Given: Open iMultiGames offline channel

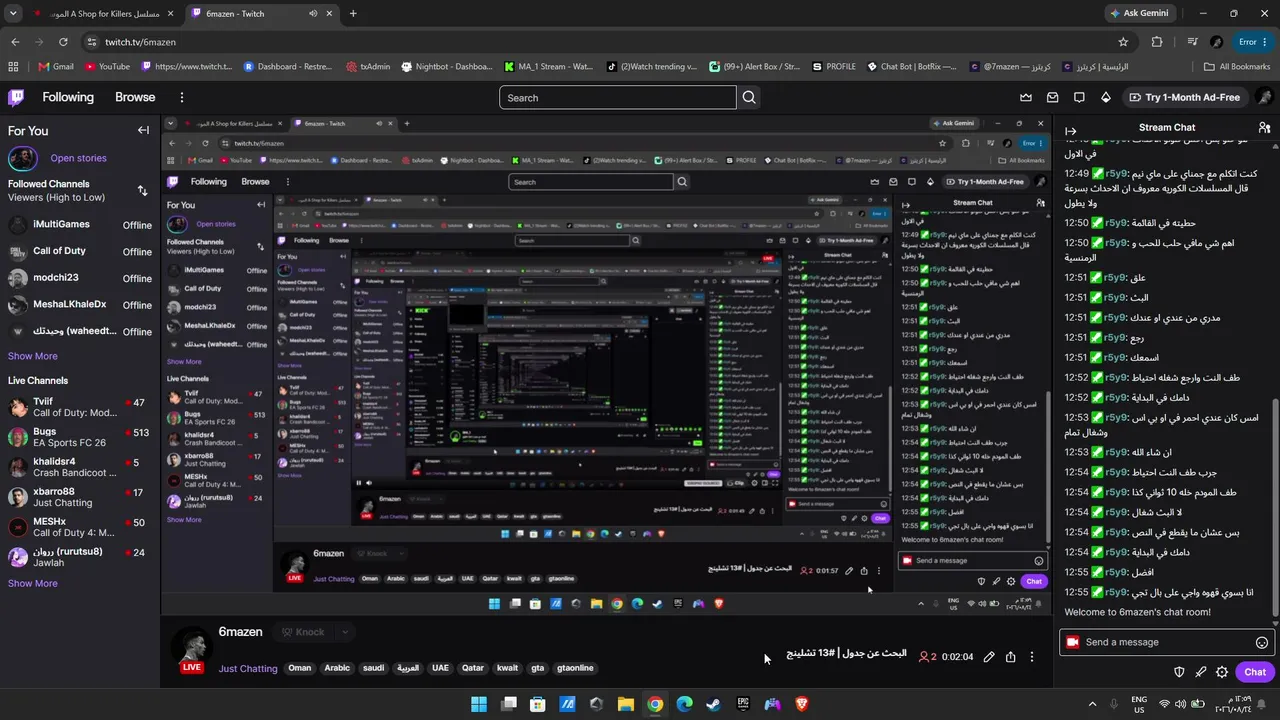Looking at the screenshot, I should [80, 225].
